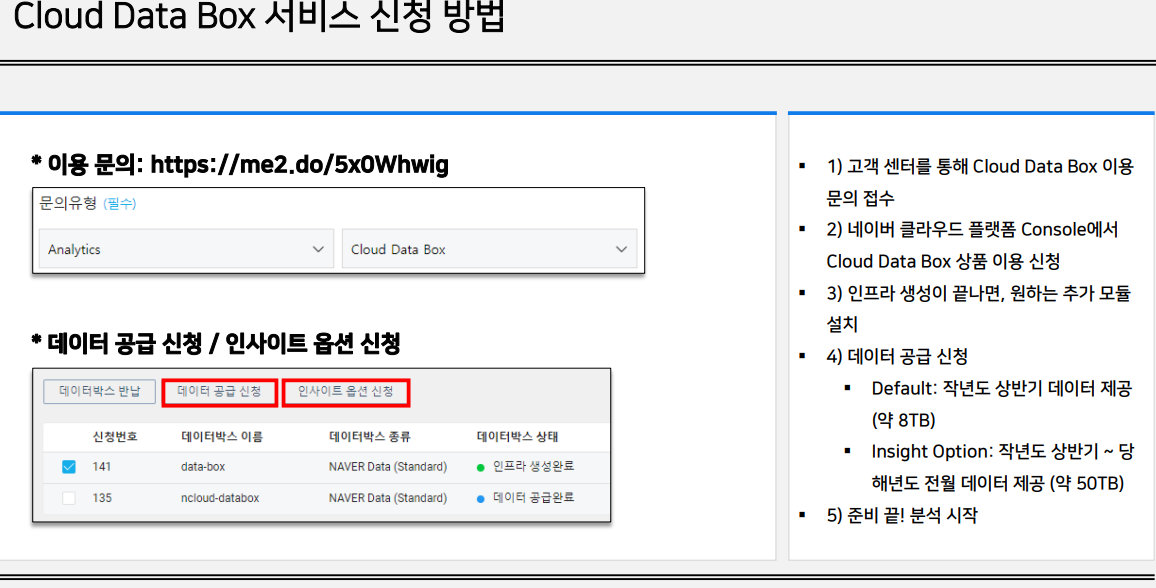This screenshot has height=588, width=1156.
Task: Click the 데이터 공급 신청 button
Action: pos(220,392)
